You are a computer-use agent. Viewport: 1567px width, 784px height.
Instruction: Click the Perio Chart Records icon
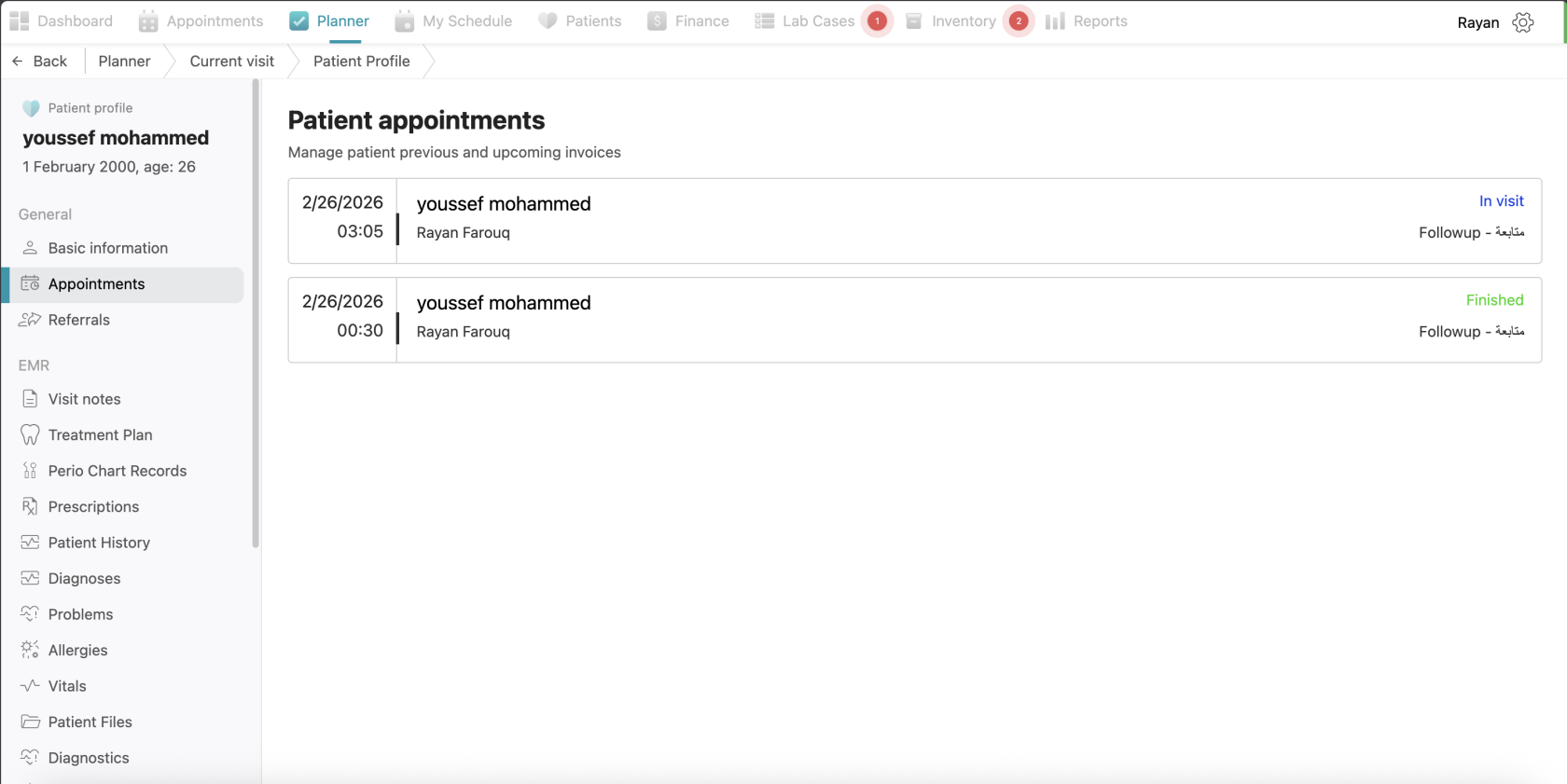pyautogui.click(x=31, y=471)
